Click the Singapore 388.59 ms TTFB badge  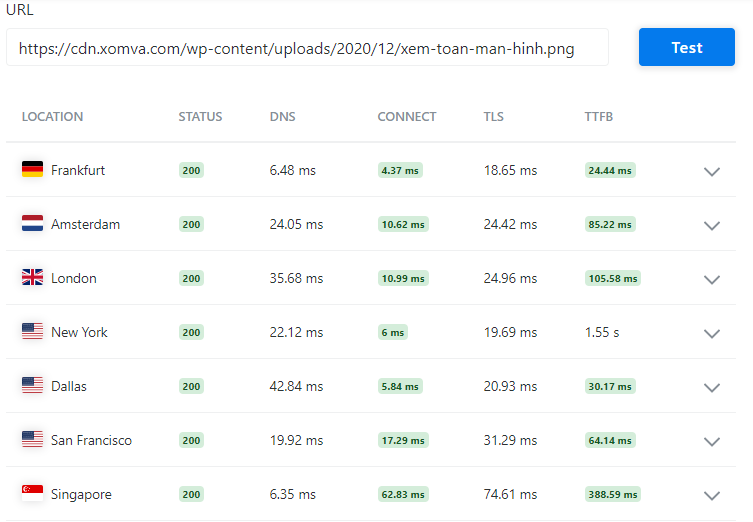pos(612,495)
